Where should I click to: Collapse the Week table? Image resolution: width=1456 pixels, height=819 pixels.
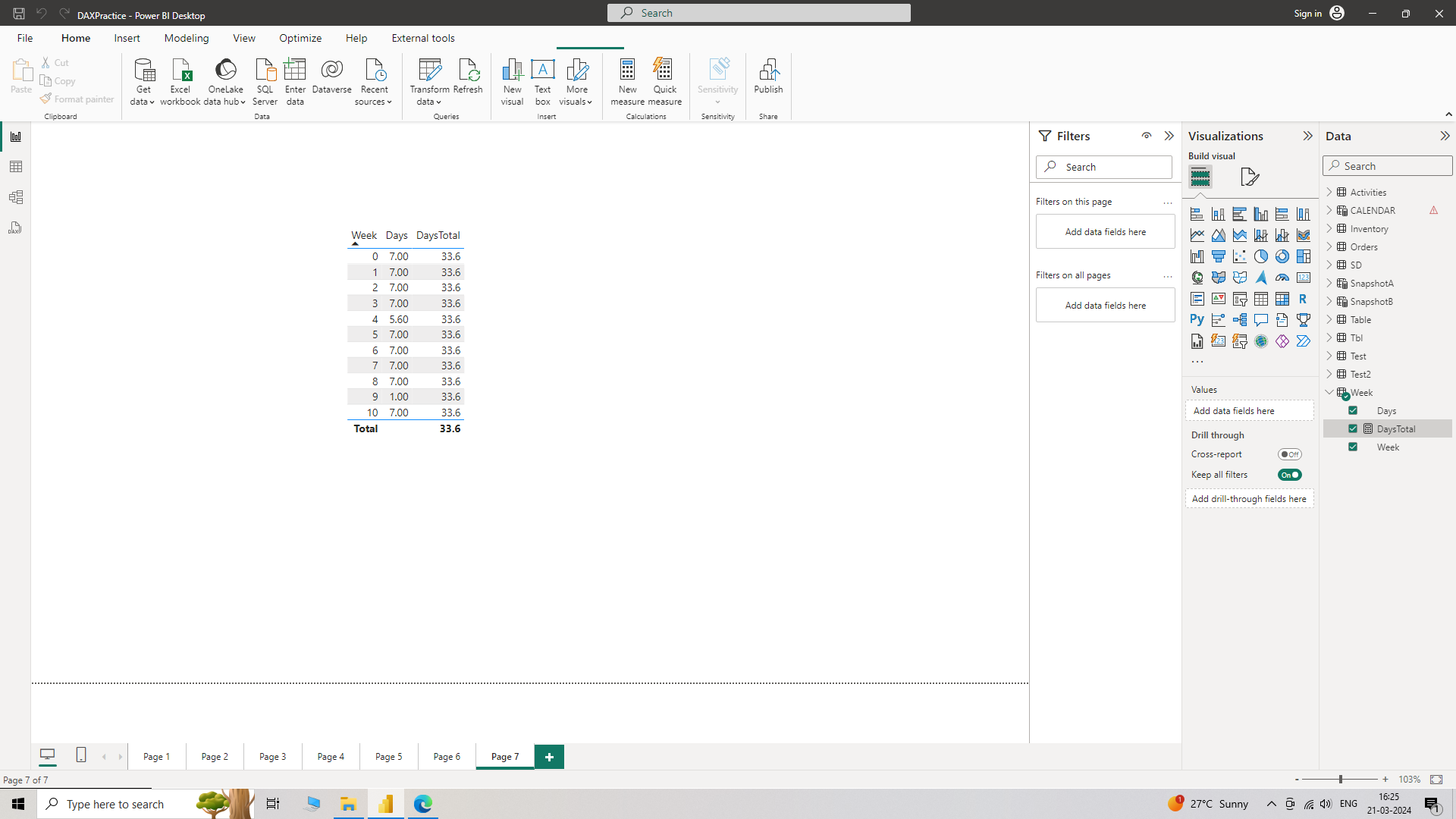(1329, 392)
